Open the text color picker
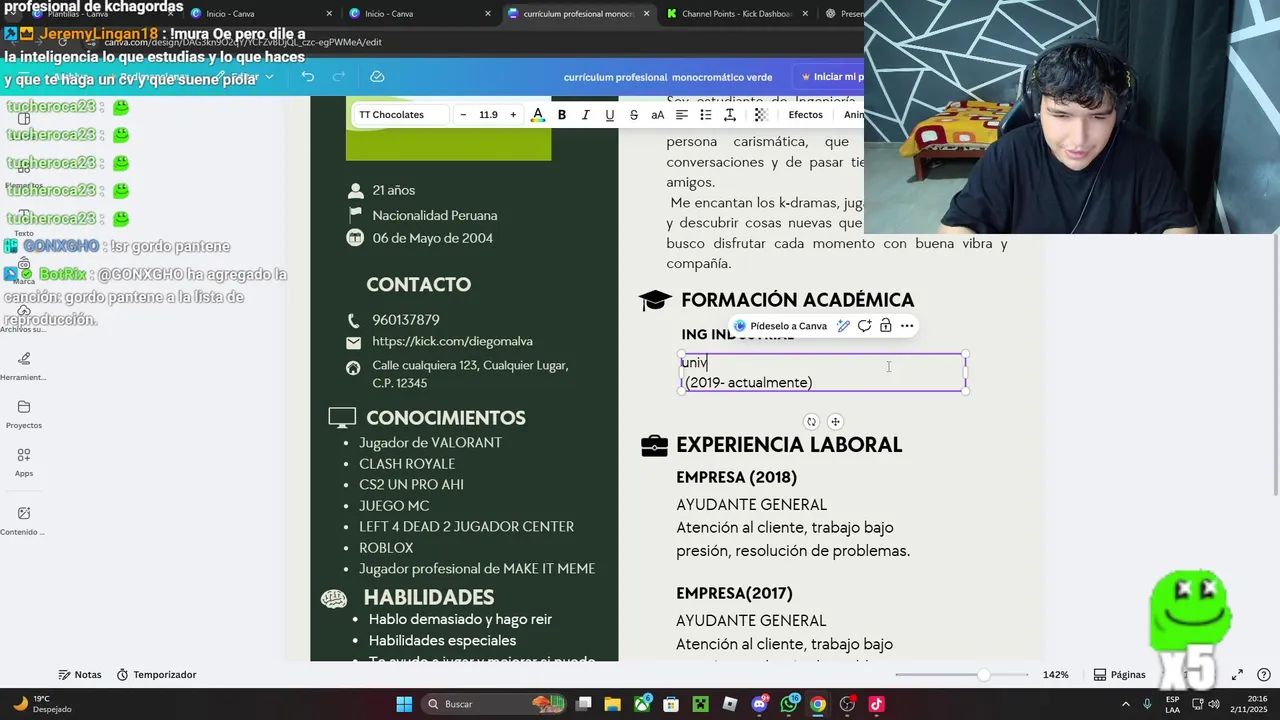 [x=538, y=115]
